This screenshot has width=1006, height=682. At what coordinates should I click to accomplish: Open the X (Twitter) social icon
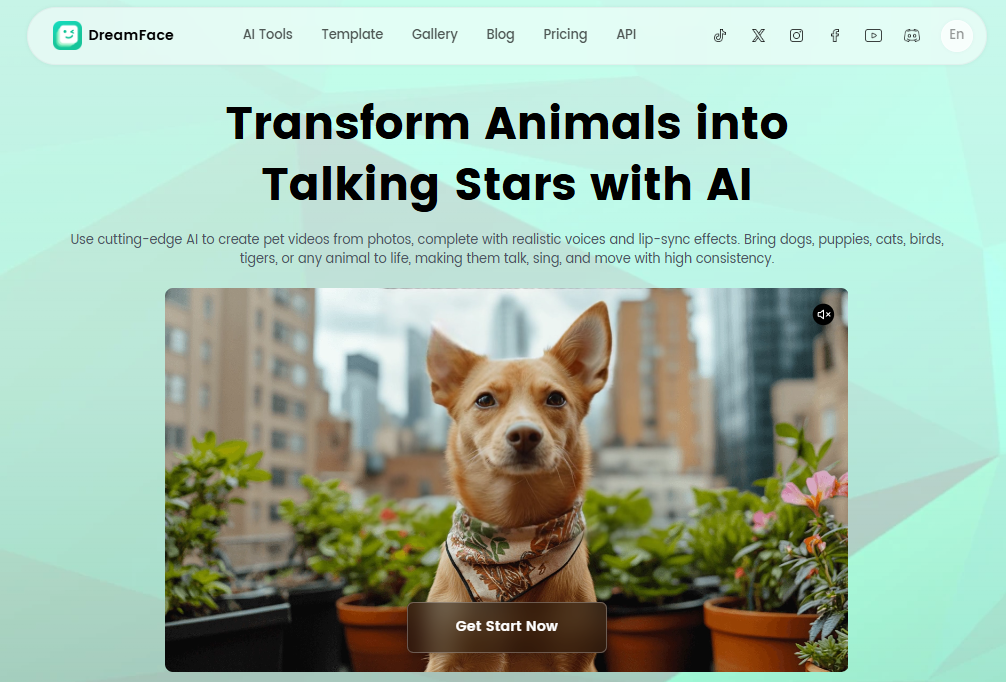point(758,35)
